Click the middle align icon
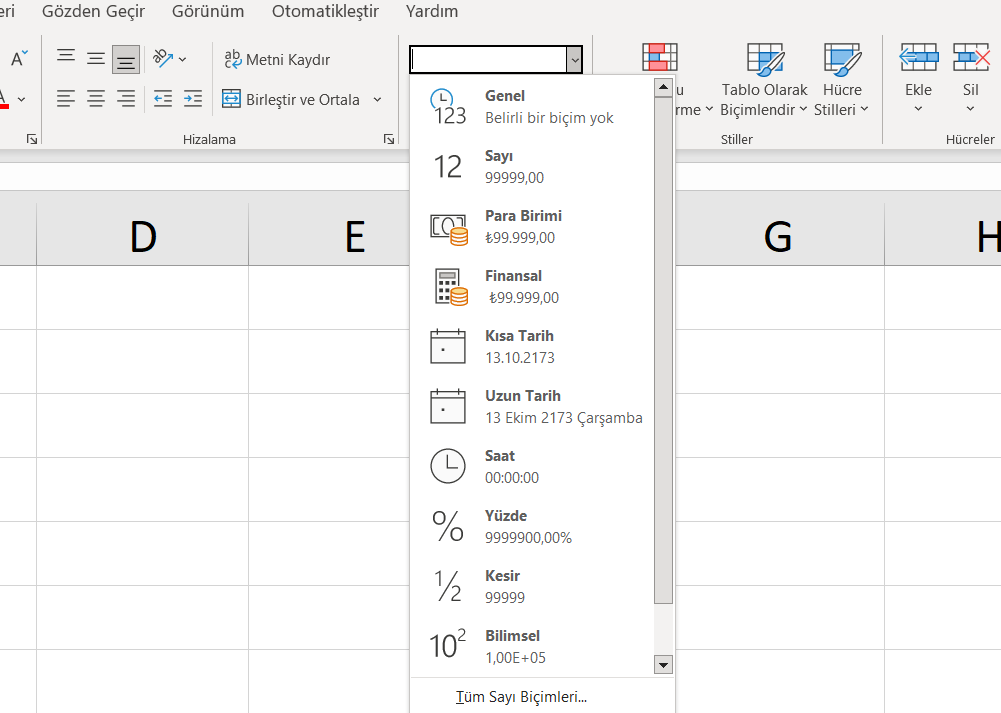Image resolution: width=1001 pixels, height=713 pixels. point(96,59)
